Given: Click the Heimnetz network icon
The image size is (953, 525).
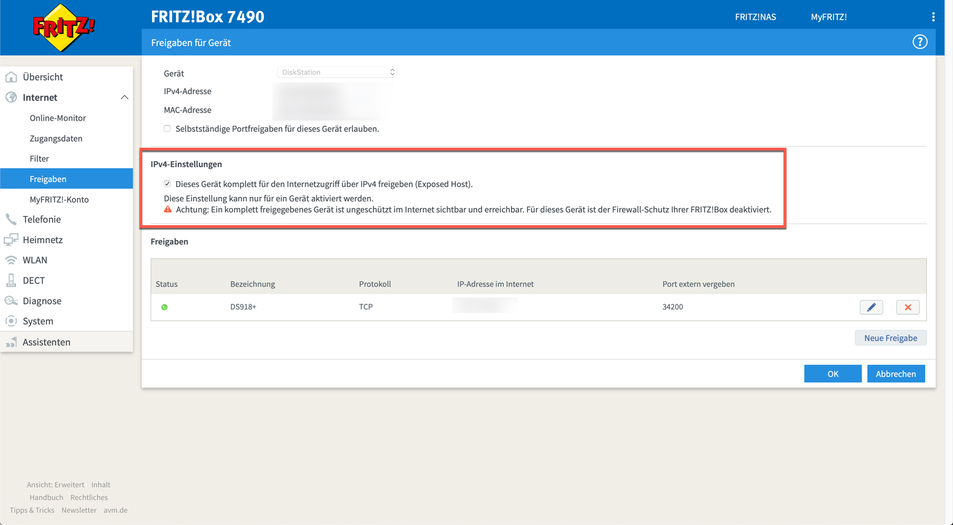Looking at the screenshot, I should click(11, 240).
